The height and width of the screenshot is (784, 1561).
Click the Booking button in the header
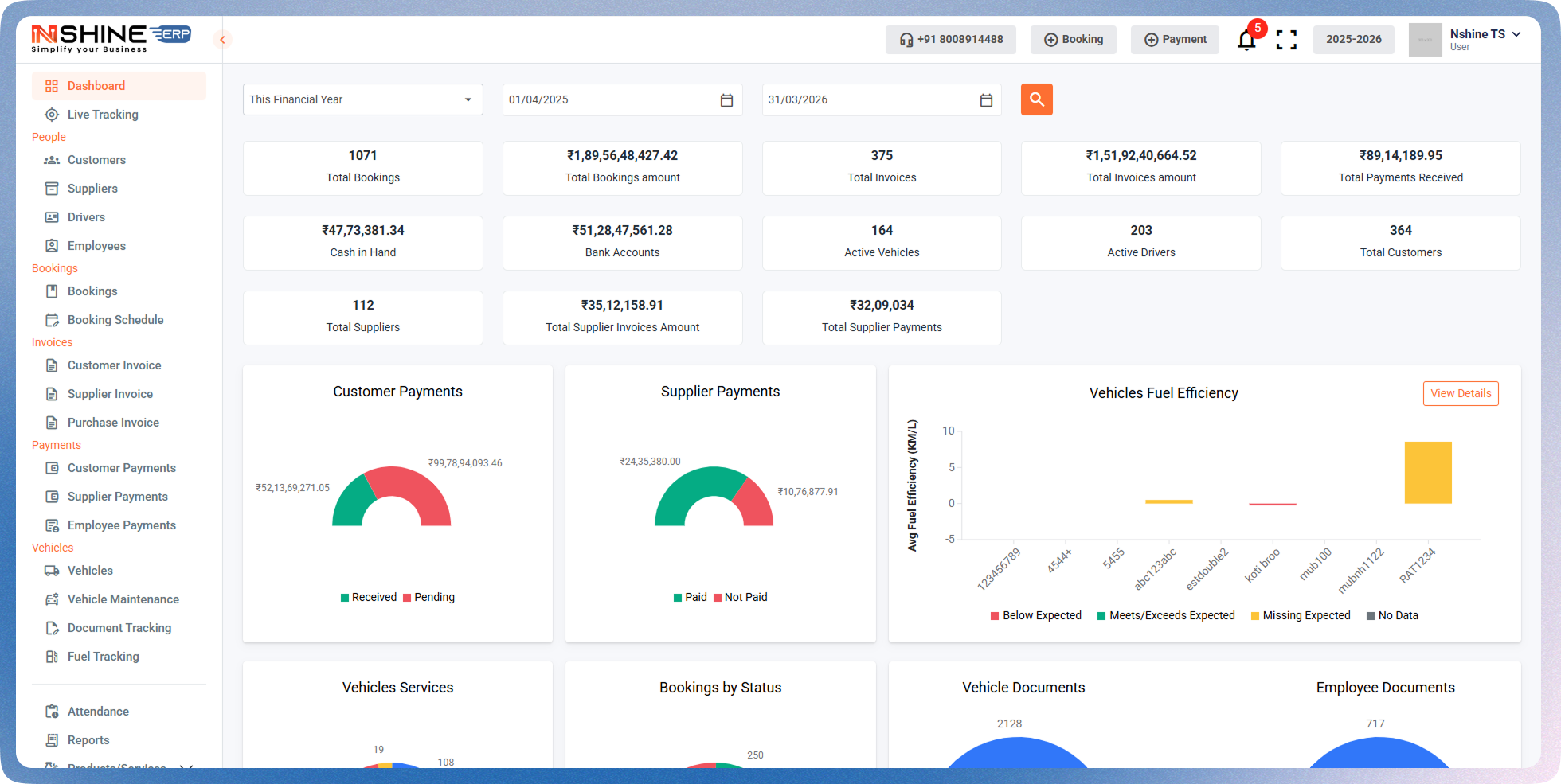click(x=1073, y=39)
